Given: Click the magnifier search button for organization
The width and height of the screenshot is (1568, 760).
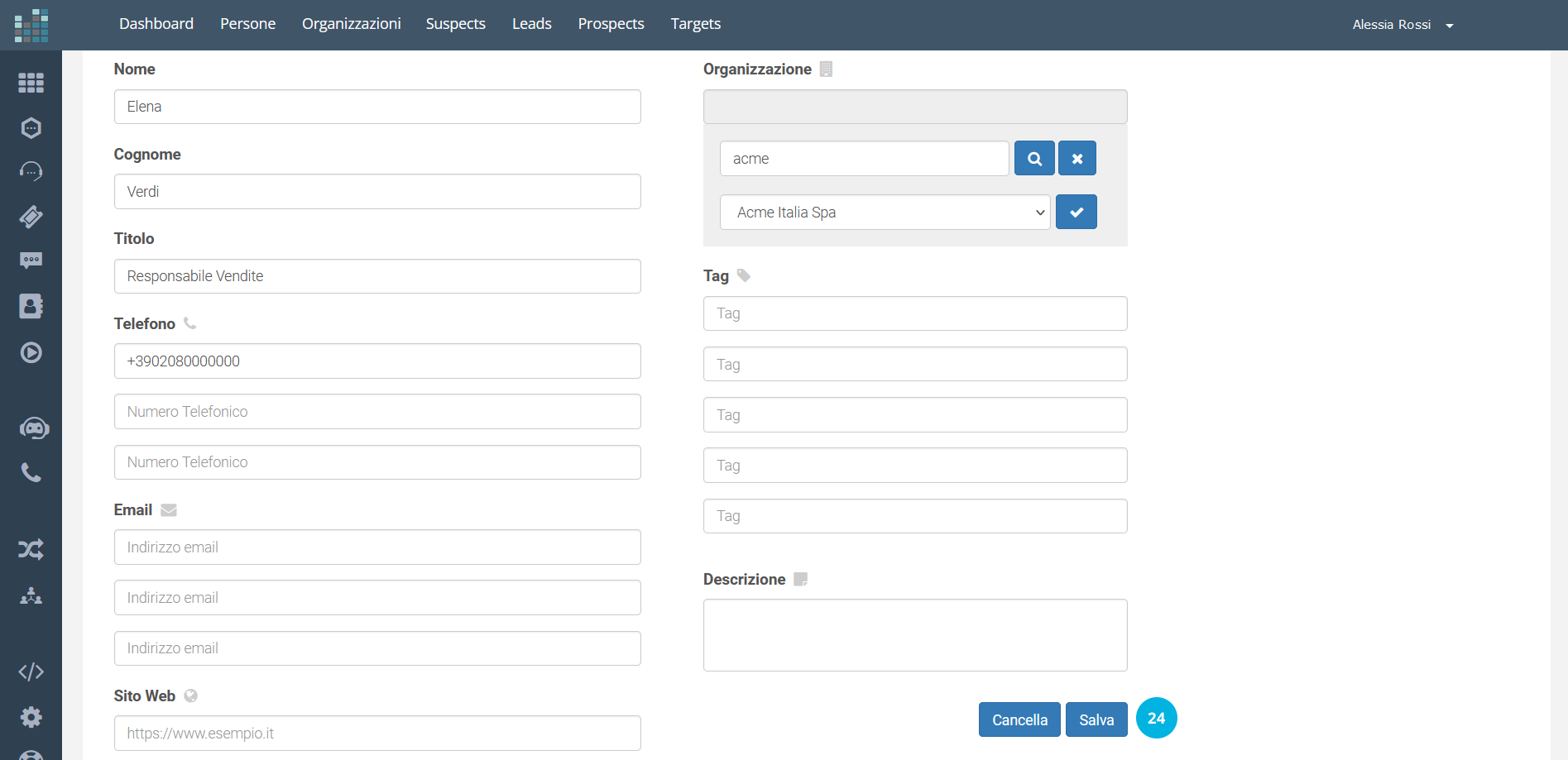Looking at the screenshot, I should point(1034,158).
